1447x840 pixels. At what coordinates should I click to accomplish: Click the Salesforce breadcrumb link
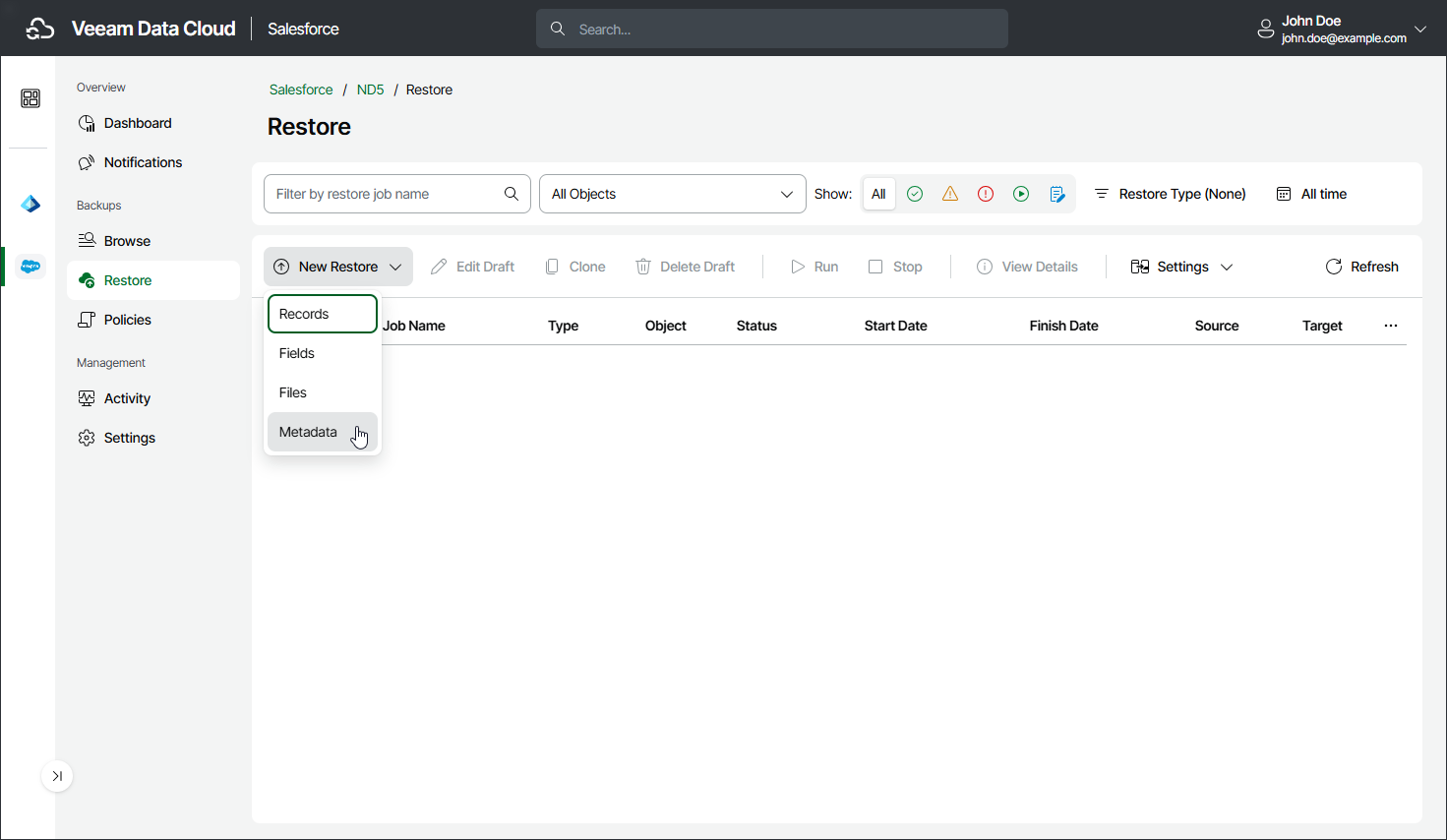point(301,90)
